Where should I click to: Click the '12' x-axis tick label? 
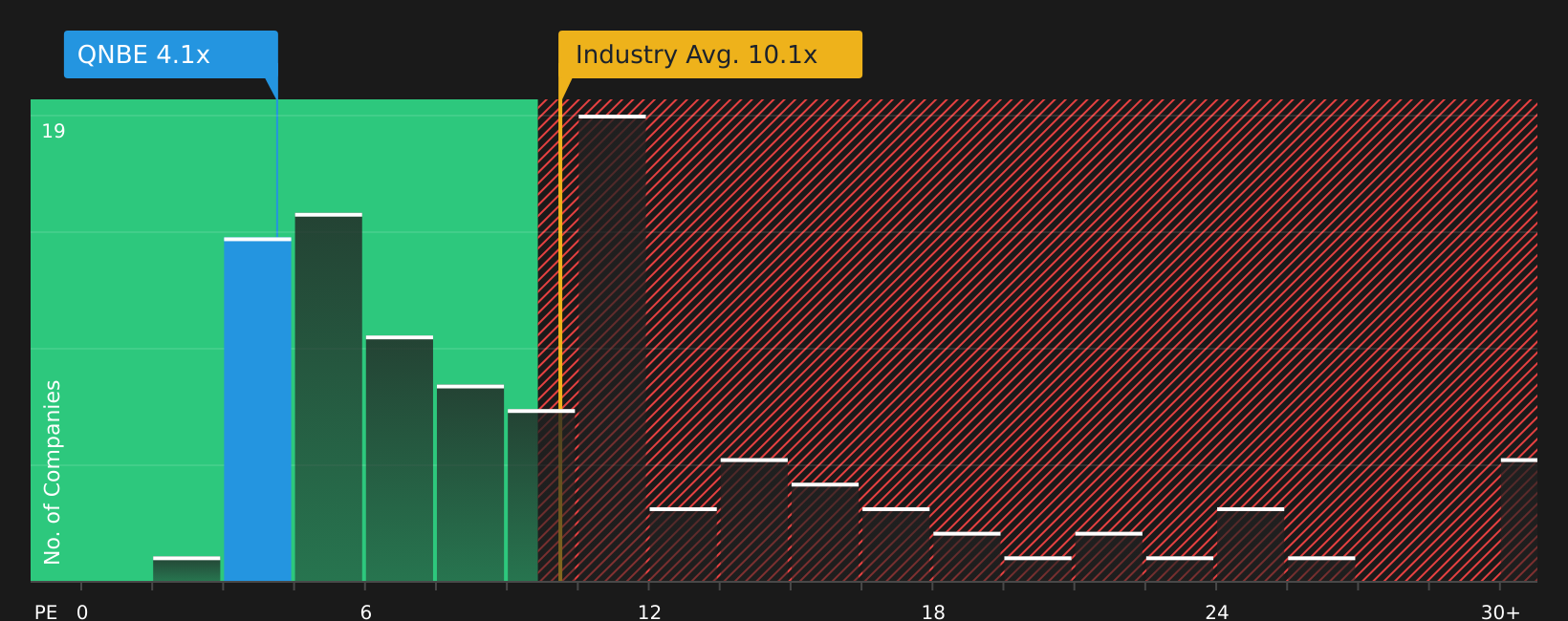649,612
